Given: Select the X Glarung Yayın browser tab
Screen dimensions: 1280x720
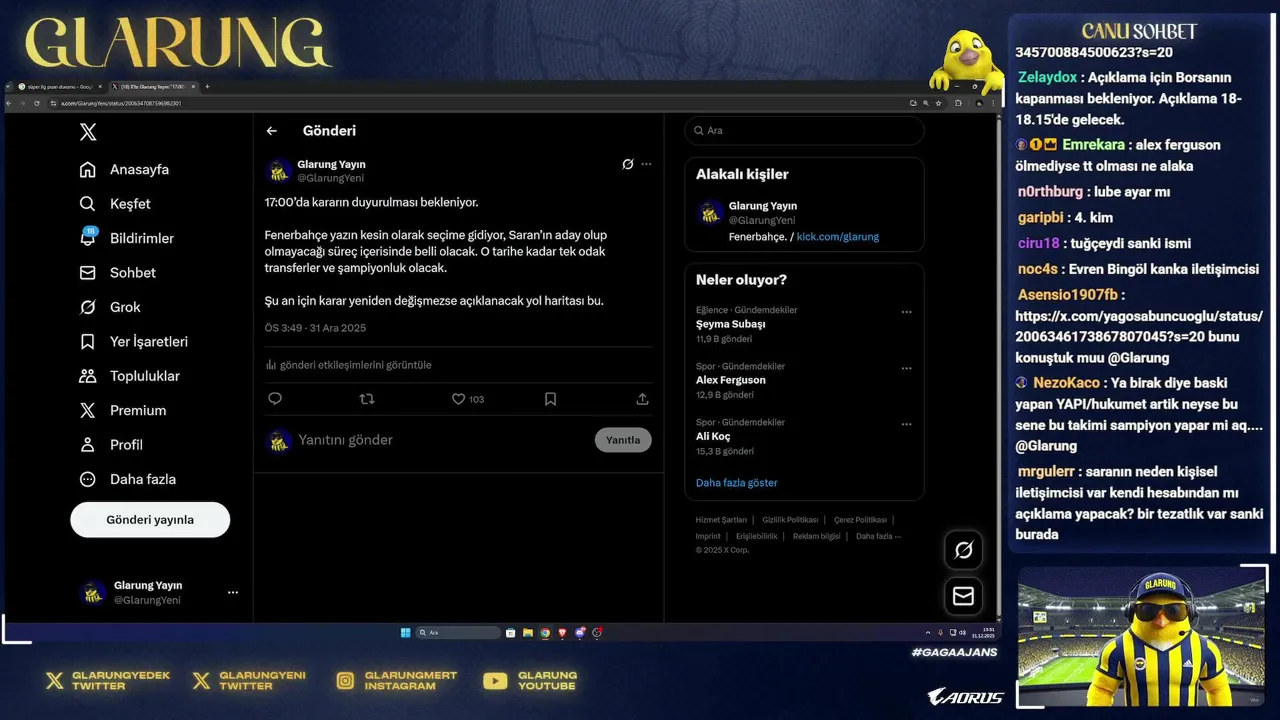Looking at the screenshot, I should coord(153,87).
